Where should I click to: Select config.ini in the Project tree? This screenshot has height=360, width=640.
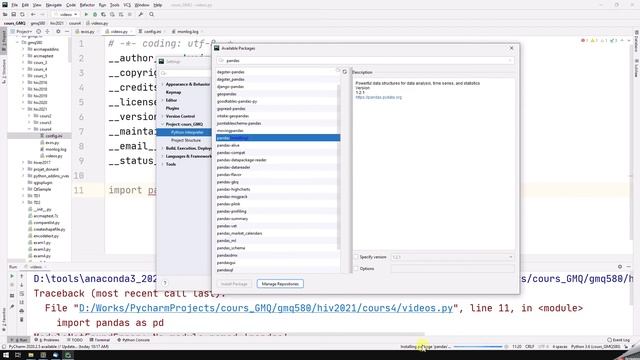coord(53,136)
